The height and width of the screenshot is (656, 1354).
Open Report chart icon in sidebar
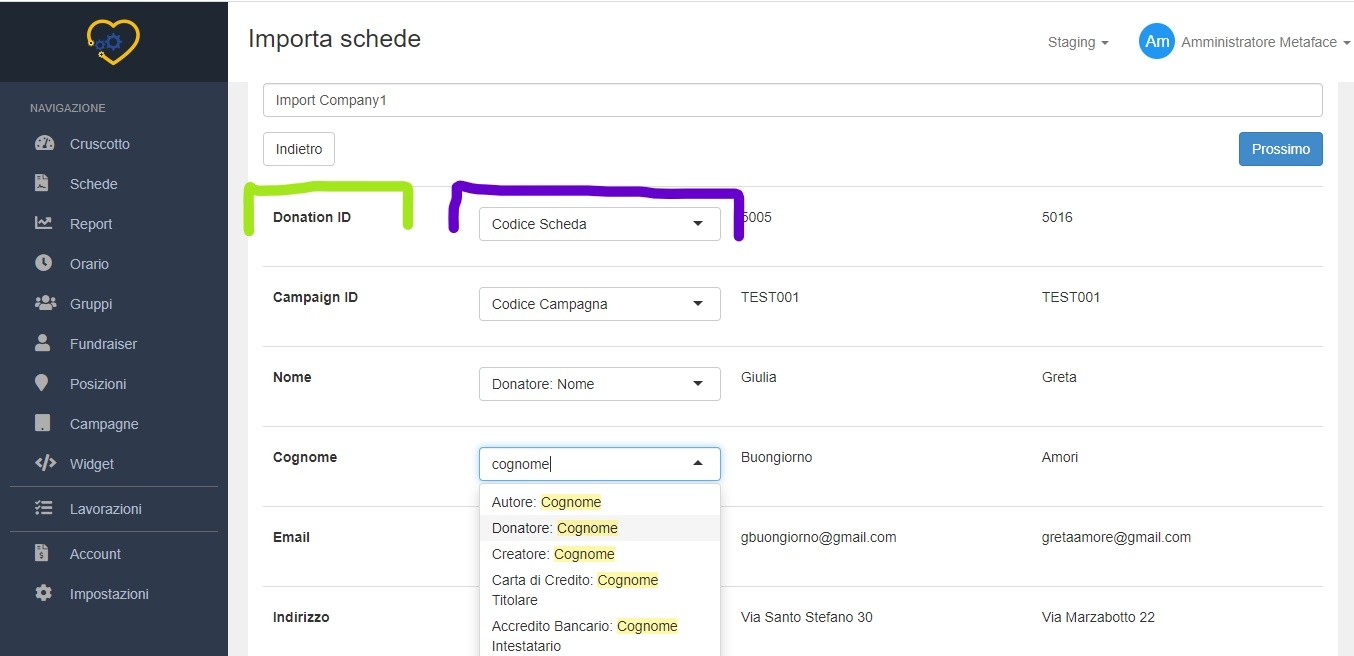click(43, 223)
